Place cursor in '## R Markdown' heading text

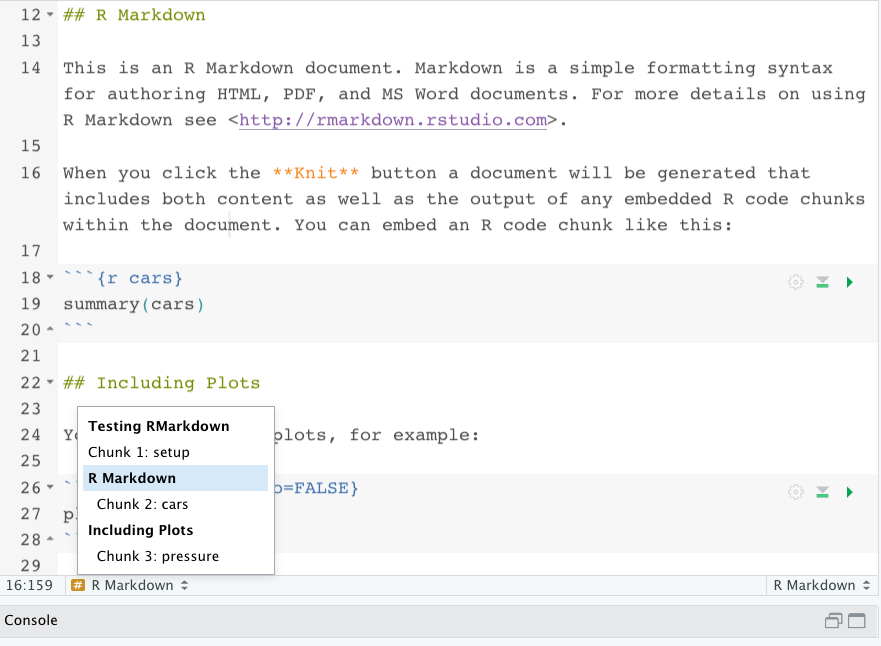click(134, 15)
